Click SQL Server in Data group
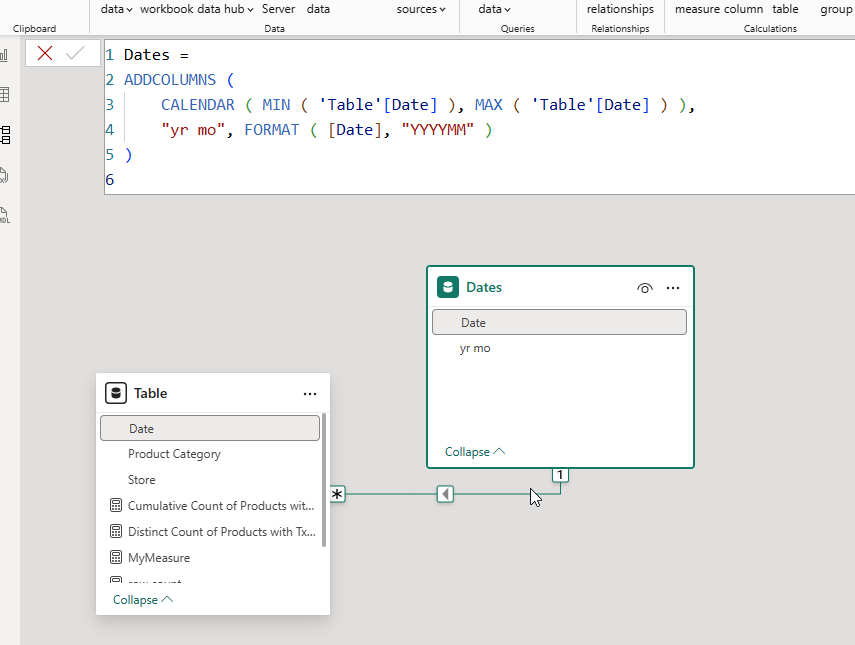 pyautogui.click(x=278, y=9)
